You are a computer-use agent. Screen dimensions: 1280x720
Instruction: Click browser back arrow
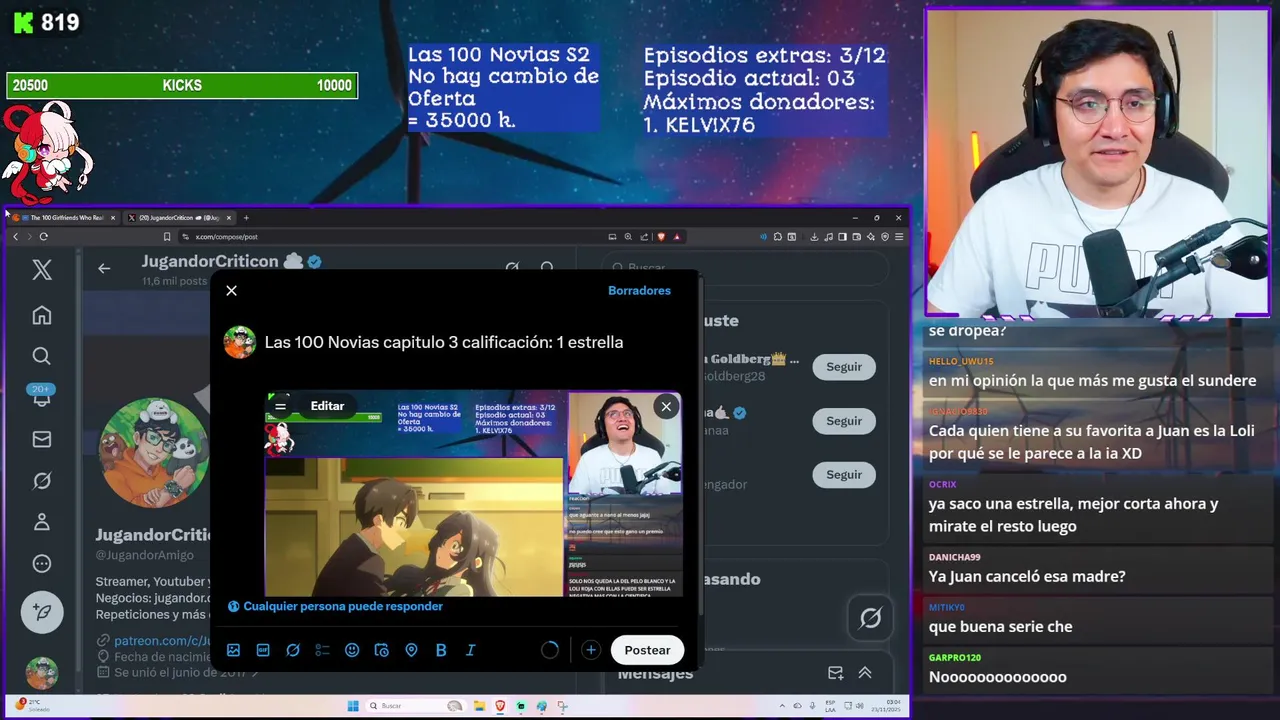15,236
